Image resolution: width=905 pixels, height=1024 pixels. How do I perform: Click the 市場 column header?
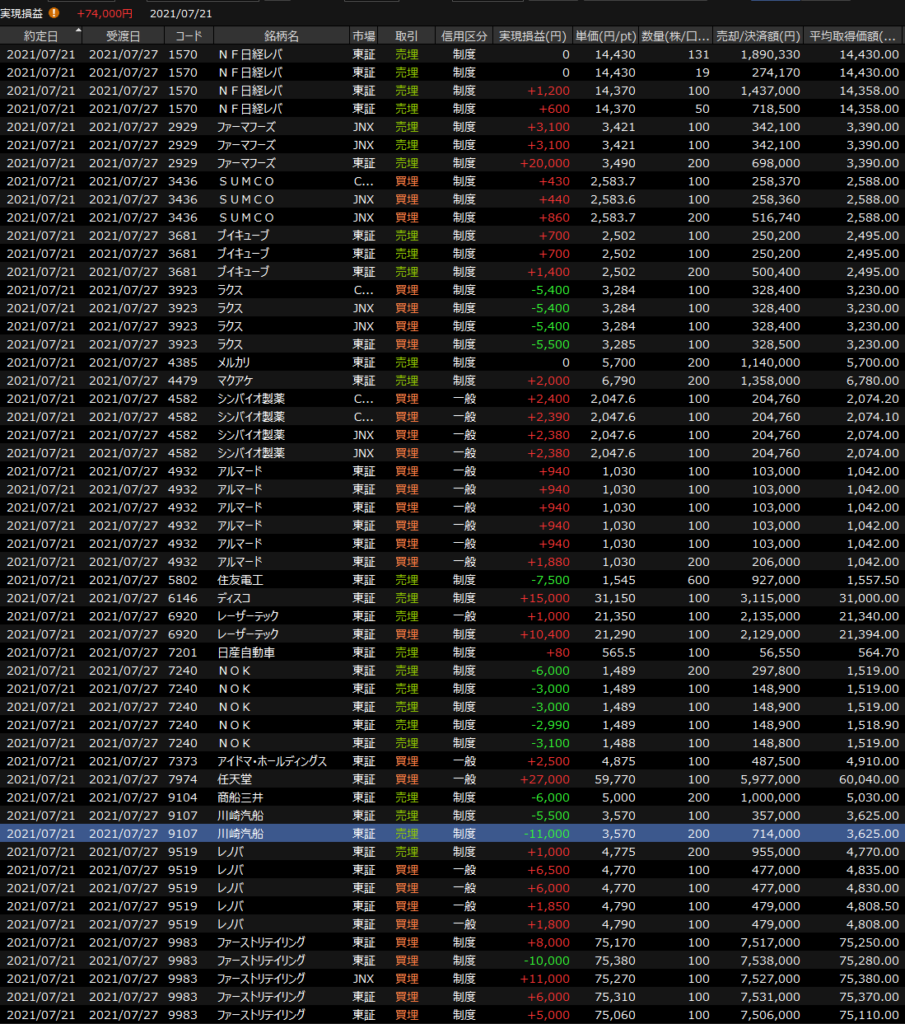[x=364, y=36]
